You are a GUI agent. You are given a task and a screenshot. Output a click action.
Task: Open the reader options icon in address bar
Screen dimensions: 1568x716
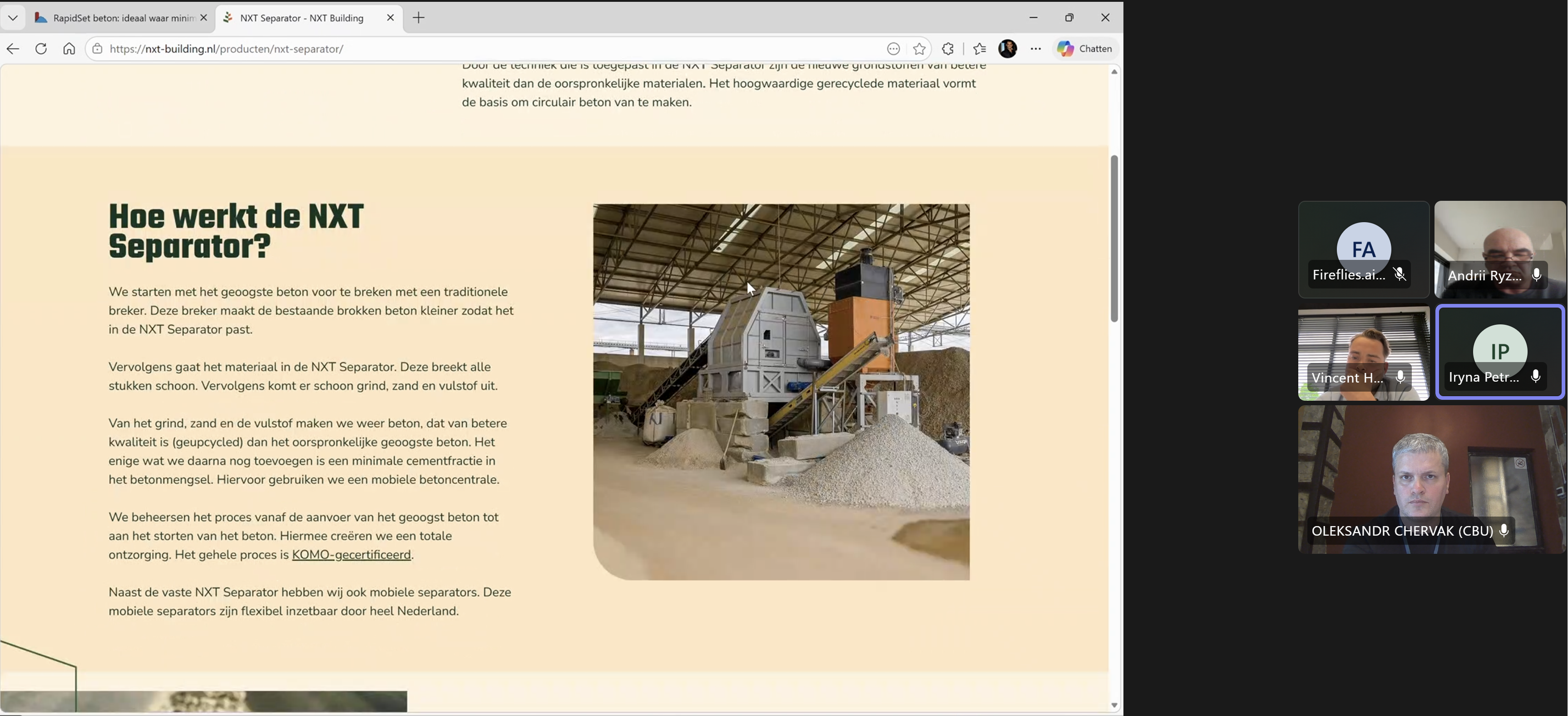pos(893,49)
